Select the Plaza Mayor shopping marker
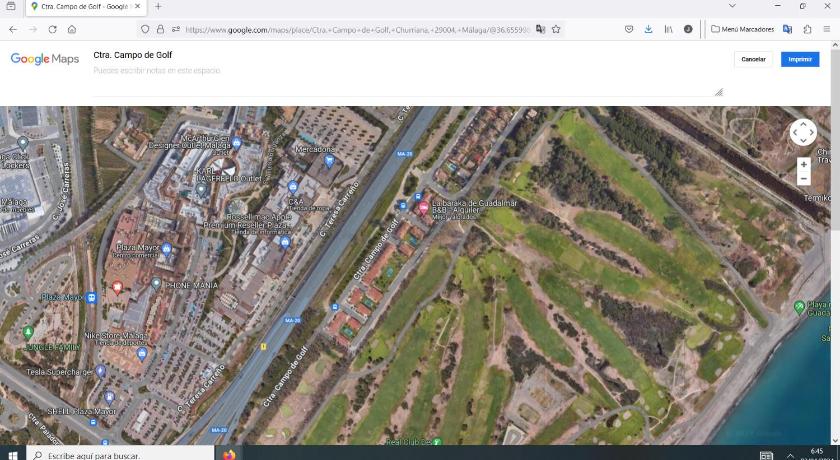Screen dimensions: 840x460 point(167,249)
